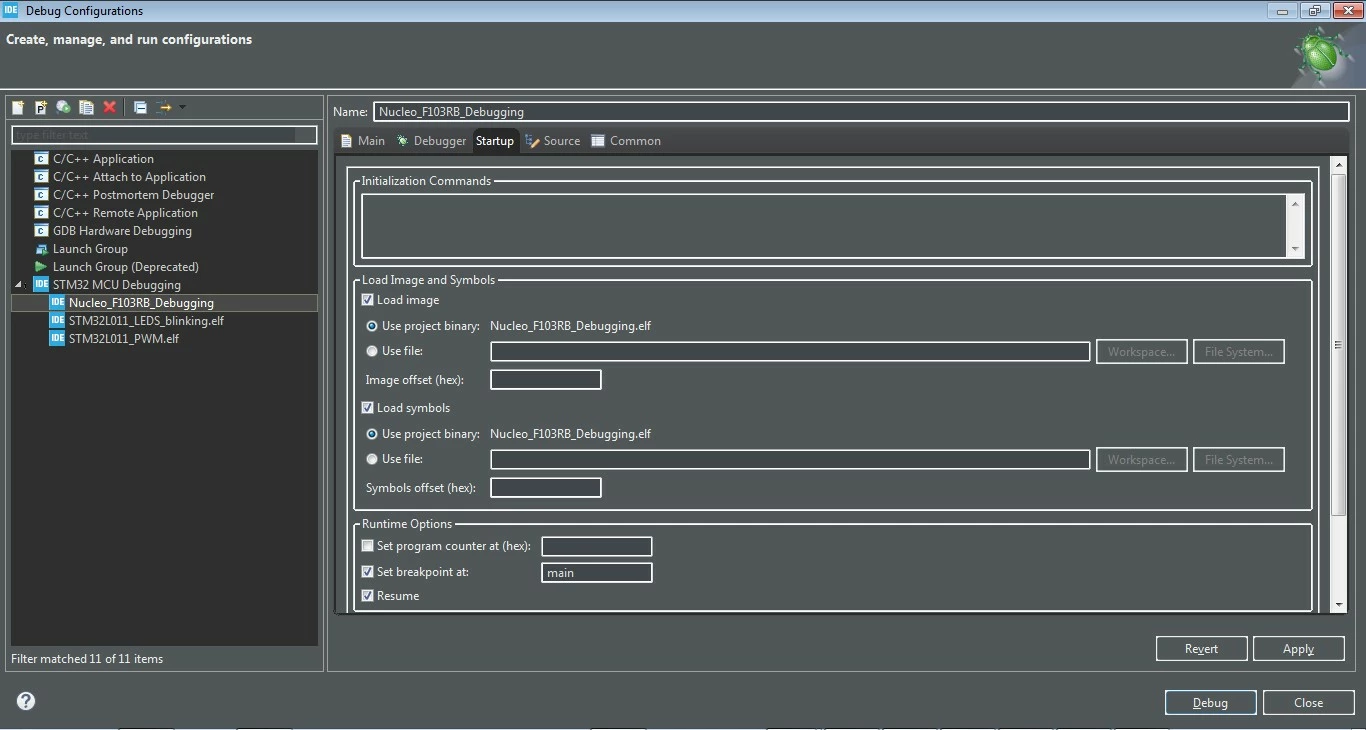The image size is (1366, 730).
Task: Click the New prototype configuration icon
Action: [x=41, y=107]
